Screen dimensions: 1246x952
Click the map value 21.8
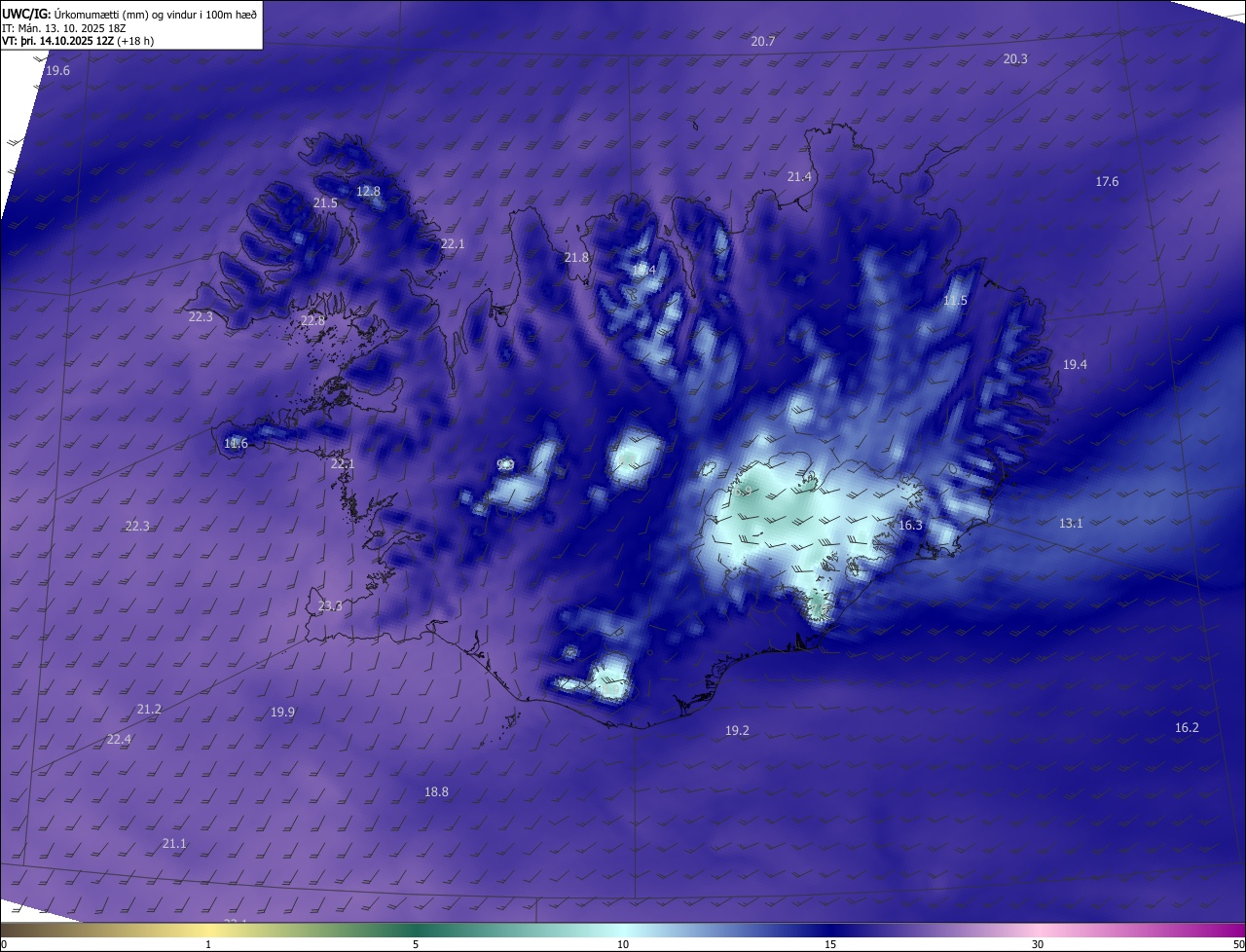[x=576, y=258]
